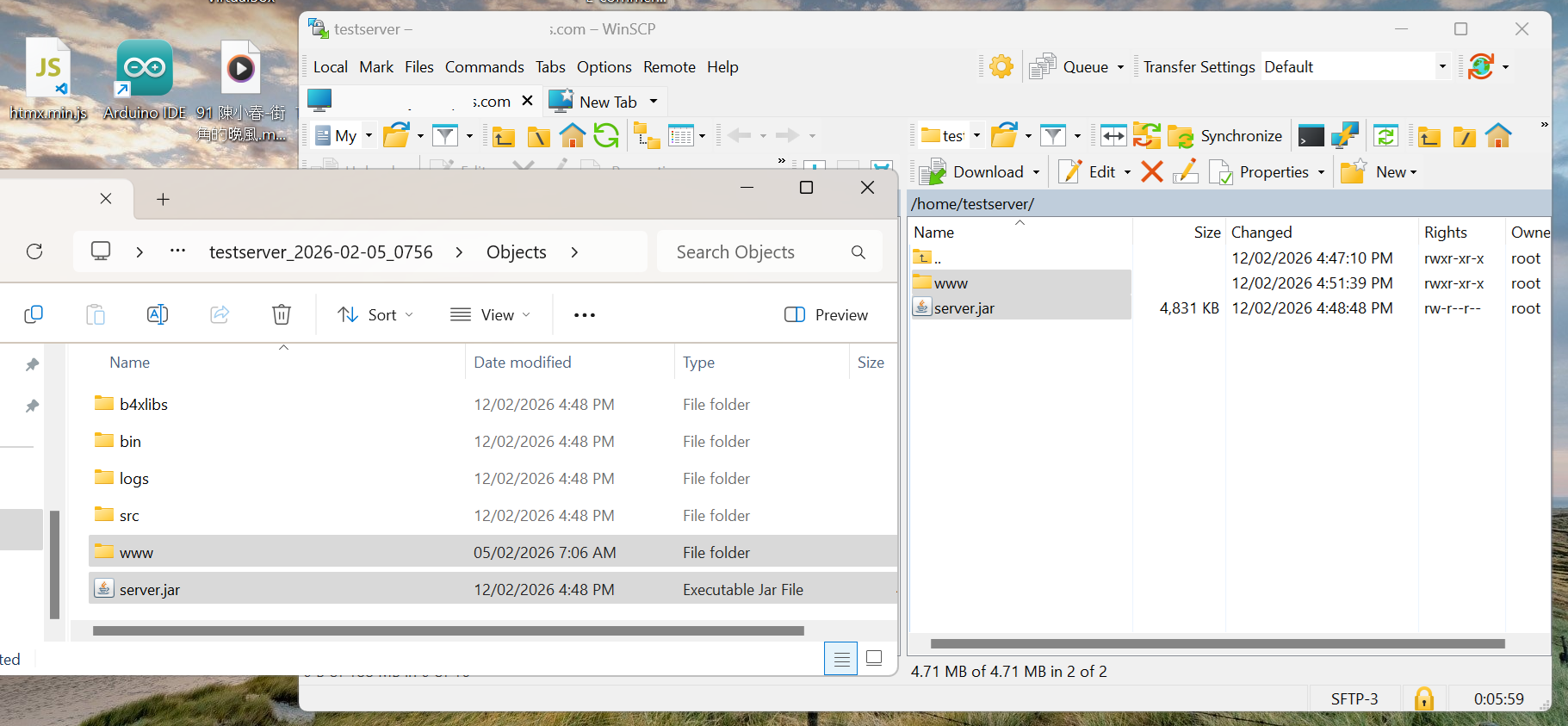Click Objects in the Explorer breadcrumb
The width and height of the screenshot is (1568, 726).
coord(517,252)
